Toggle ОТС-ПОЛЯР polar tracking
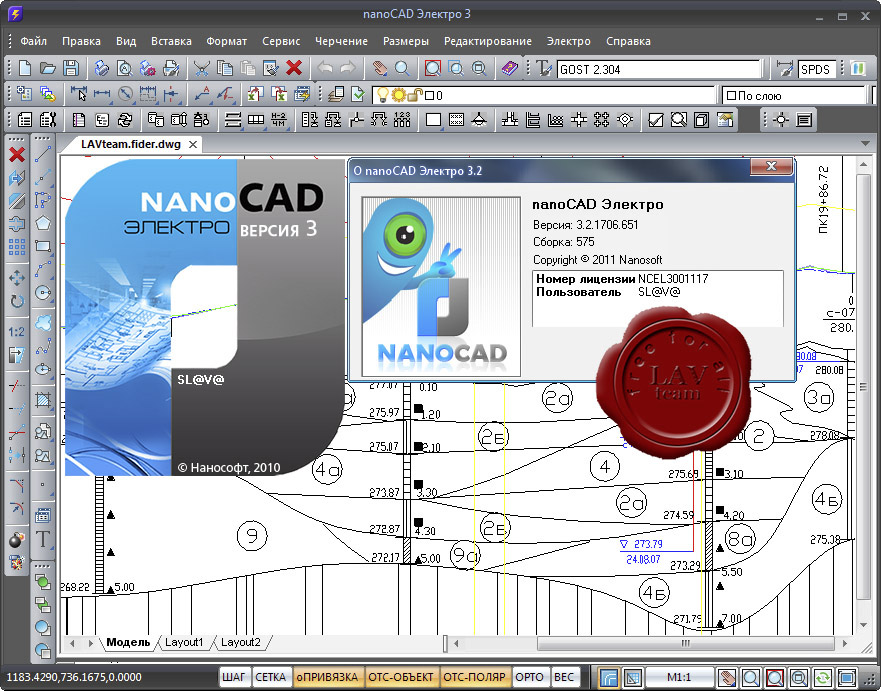This screenshot has height=691, width=881. click(x=474, y=677)
